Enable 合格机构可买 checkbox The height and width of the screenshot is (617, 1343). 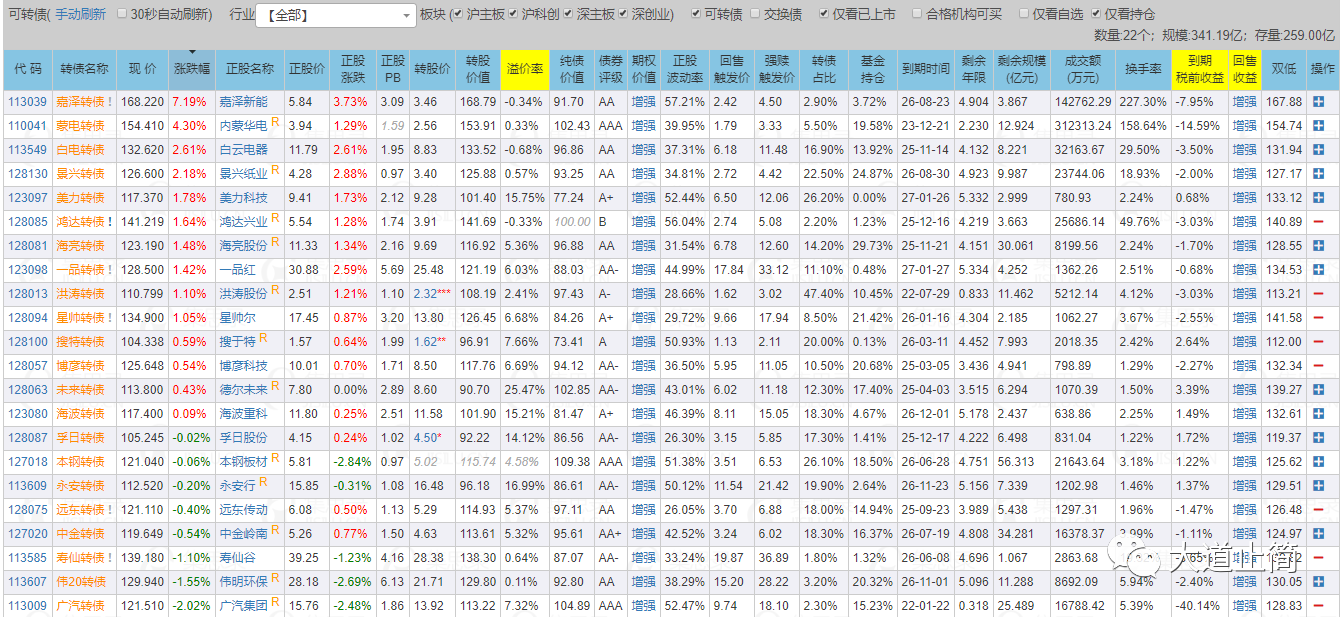pos(916,15)
